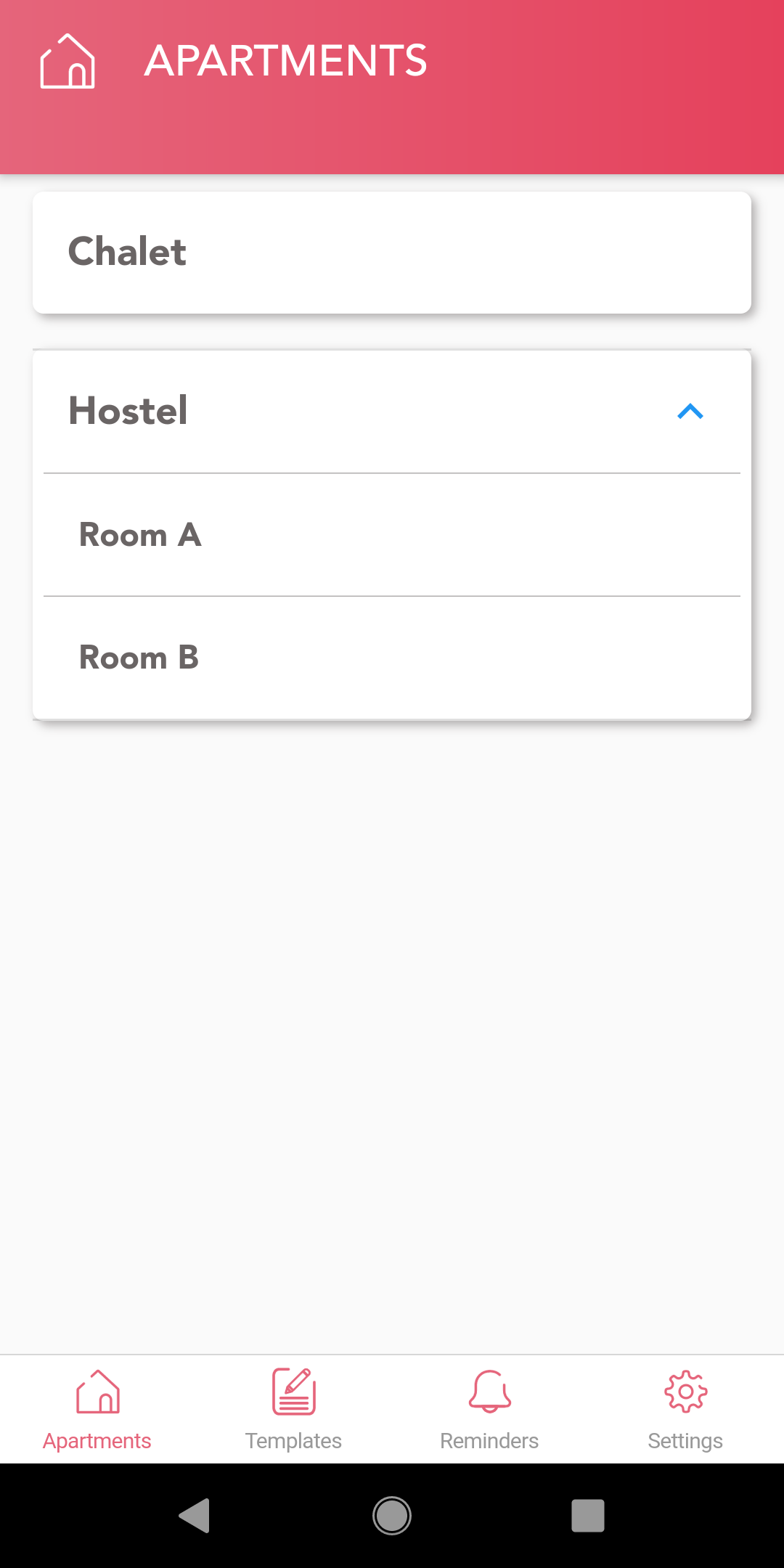Viewport: 784px width, 1568px height.
Task: Tap the Templates notepad icon
Action: click(x=294, y=1392)
